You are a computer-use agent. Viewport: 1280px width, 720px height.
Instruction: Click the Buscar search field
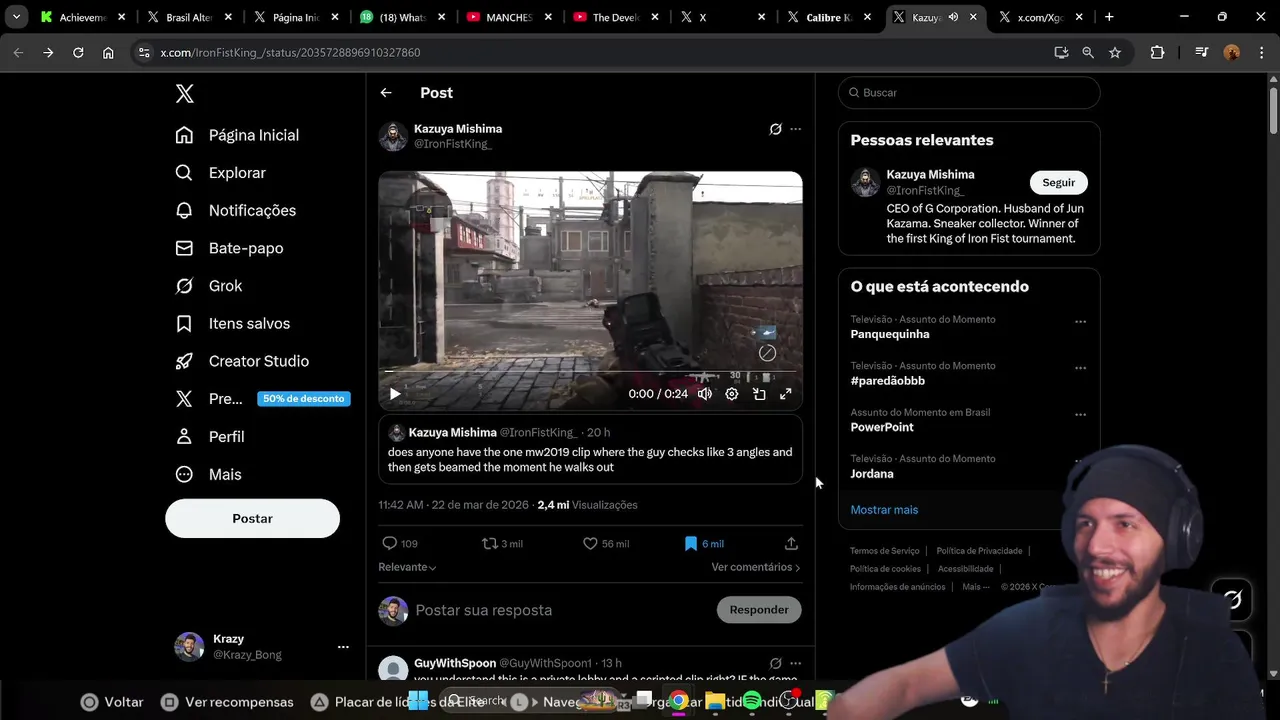(x=969, y=92)
